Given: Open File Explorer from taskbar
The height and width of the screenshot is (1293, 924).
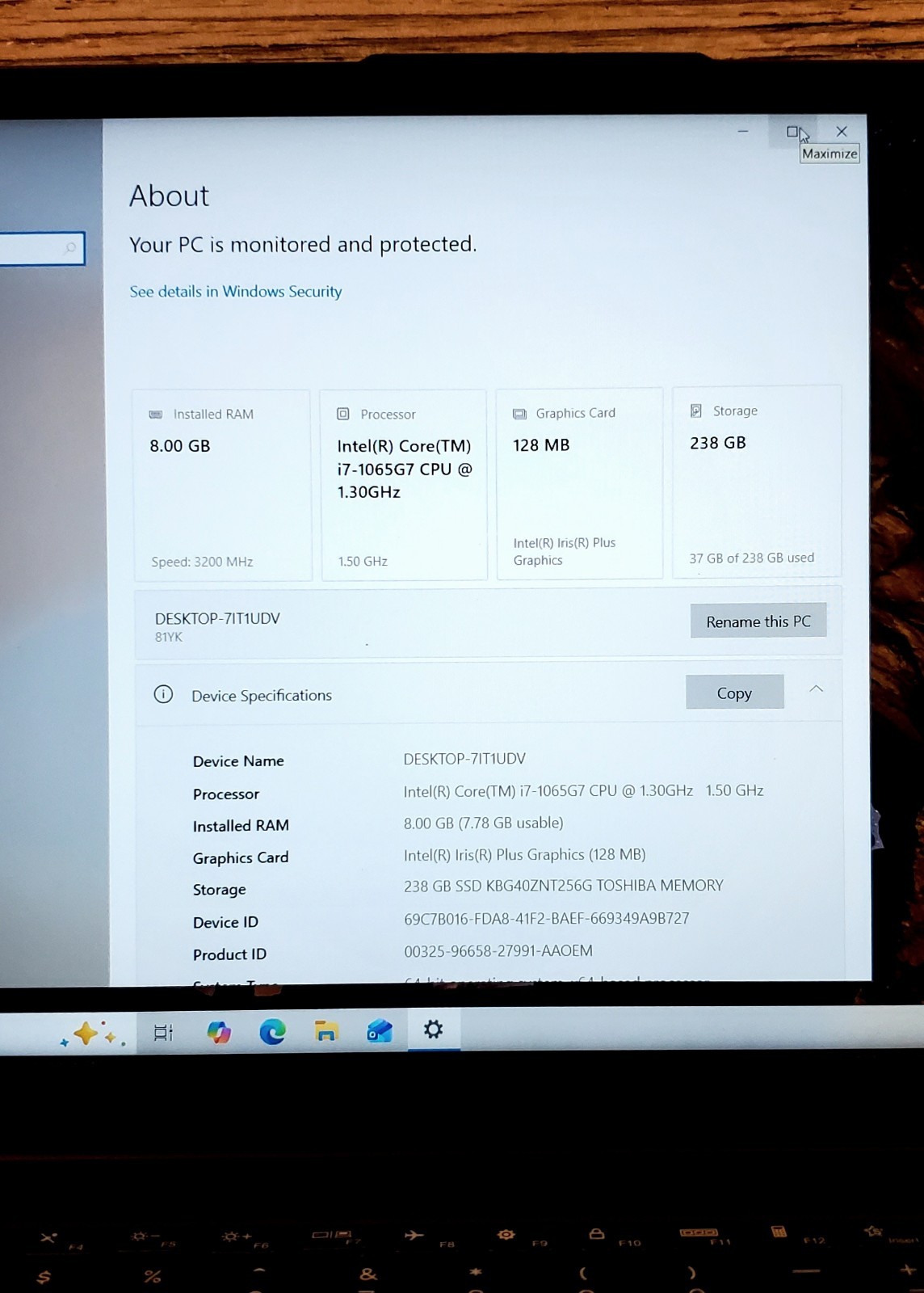Looking at the screenshot, I should (326, 1031).
